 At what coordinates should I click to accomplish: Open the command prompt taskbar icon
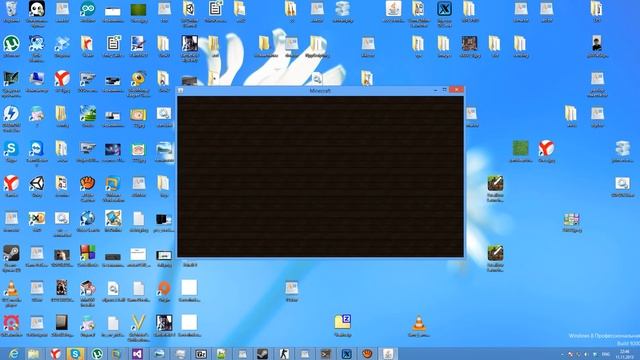point(326,354)
